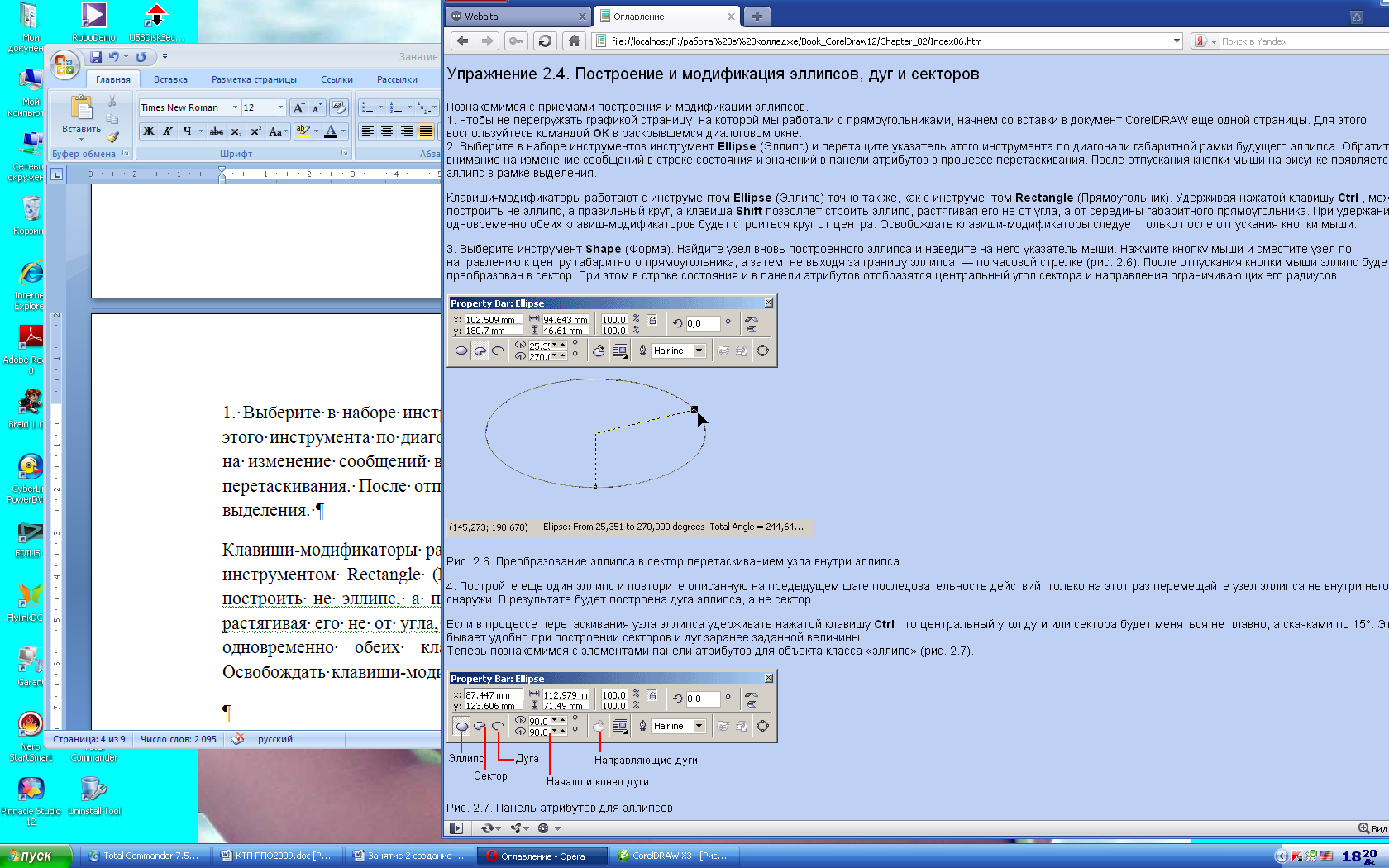Screen dimensions: 1389x868
Task: Click the Cut scissors icon
Action: coord(112,101)
